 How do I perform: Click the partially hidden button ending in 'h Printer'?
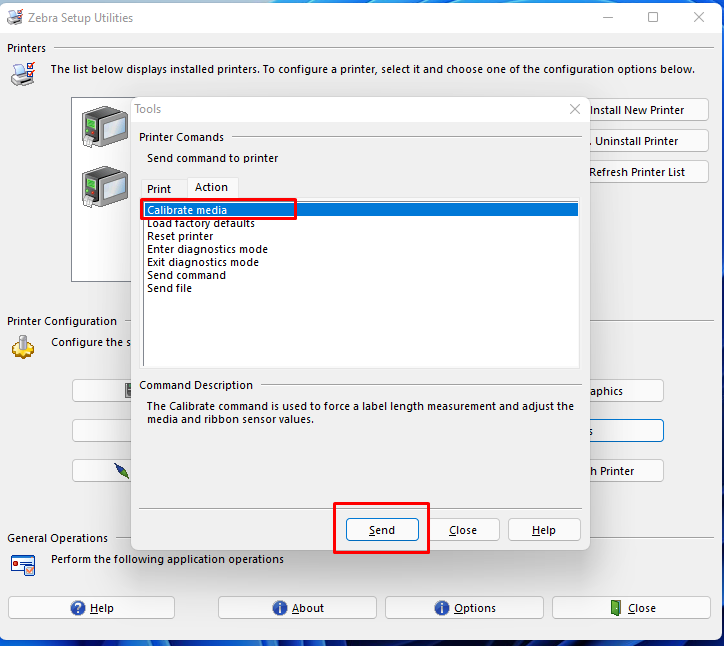pos(627,471)
